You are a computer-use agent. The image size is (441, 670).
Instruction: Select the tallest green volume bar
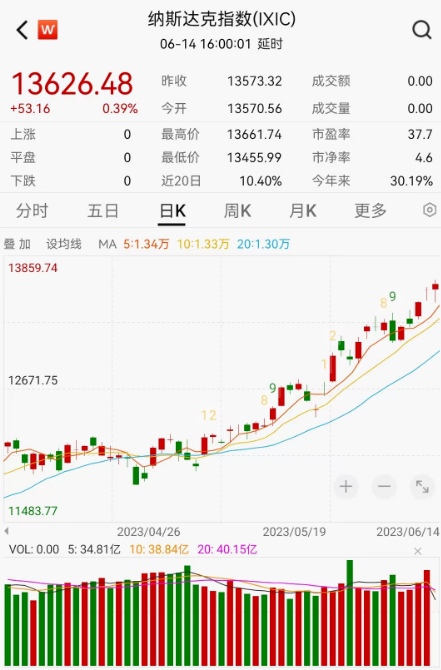(350, 613)
